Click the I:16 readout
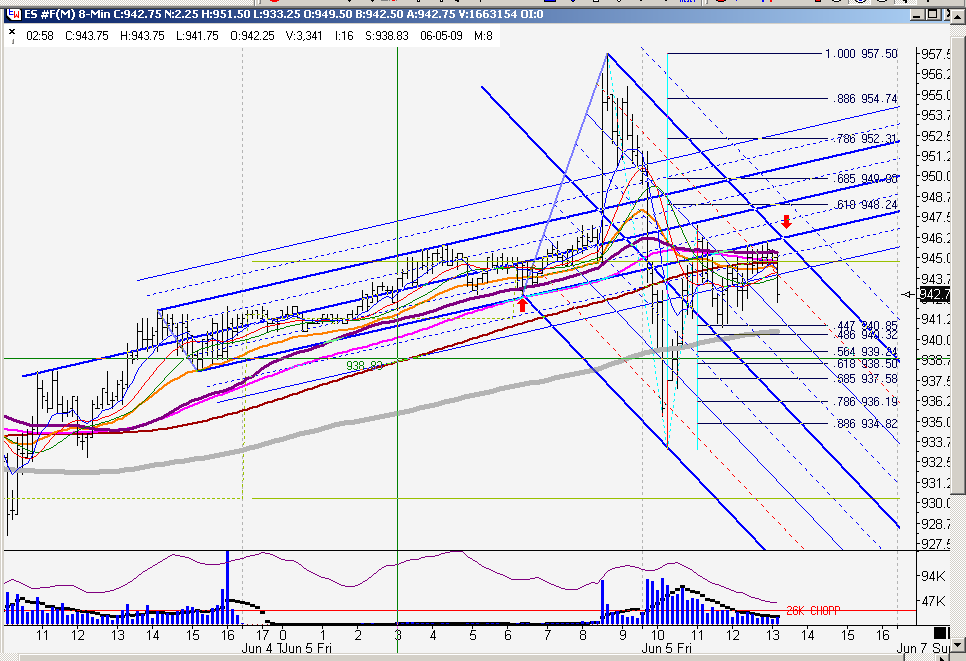 (x=344, y=36)
